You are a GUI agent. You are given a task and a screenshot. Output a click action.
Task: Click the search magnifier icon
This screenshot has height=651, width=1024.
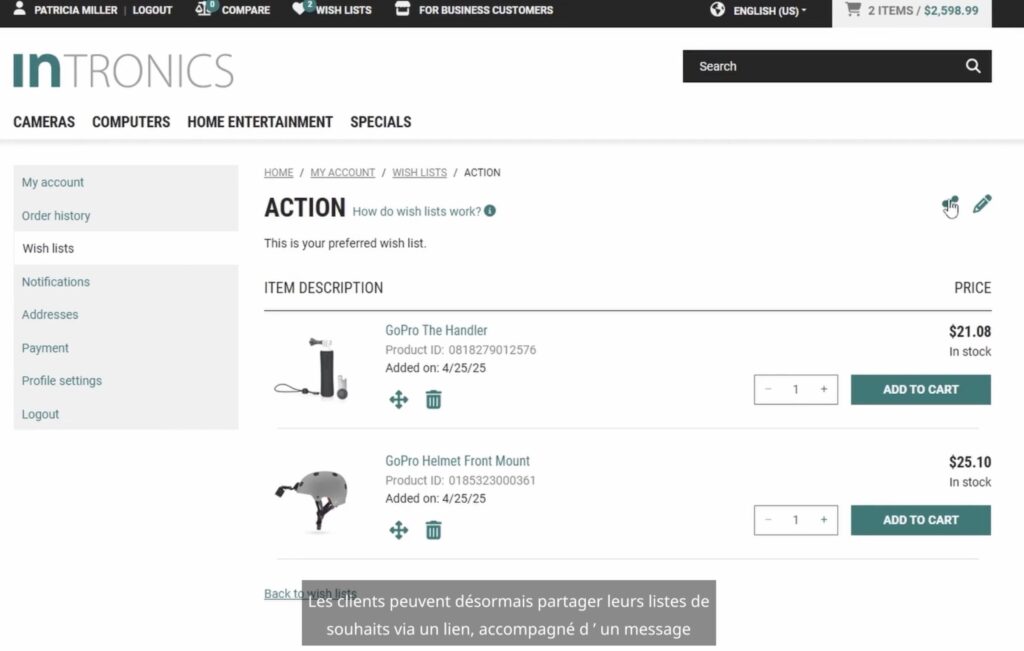pyautogui.click(x=972, y=66)
